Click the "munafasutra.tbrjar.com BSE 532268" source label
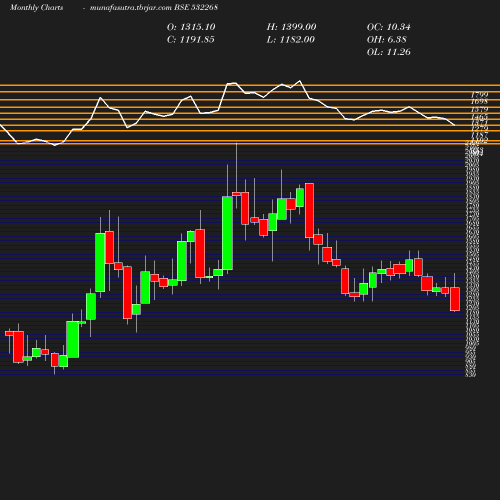This screenshot has height=500, width=500. click(154, 8)
